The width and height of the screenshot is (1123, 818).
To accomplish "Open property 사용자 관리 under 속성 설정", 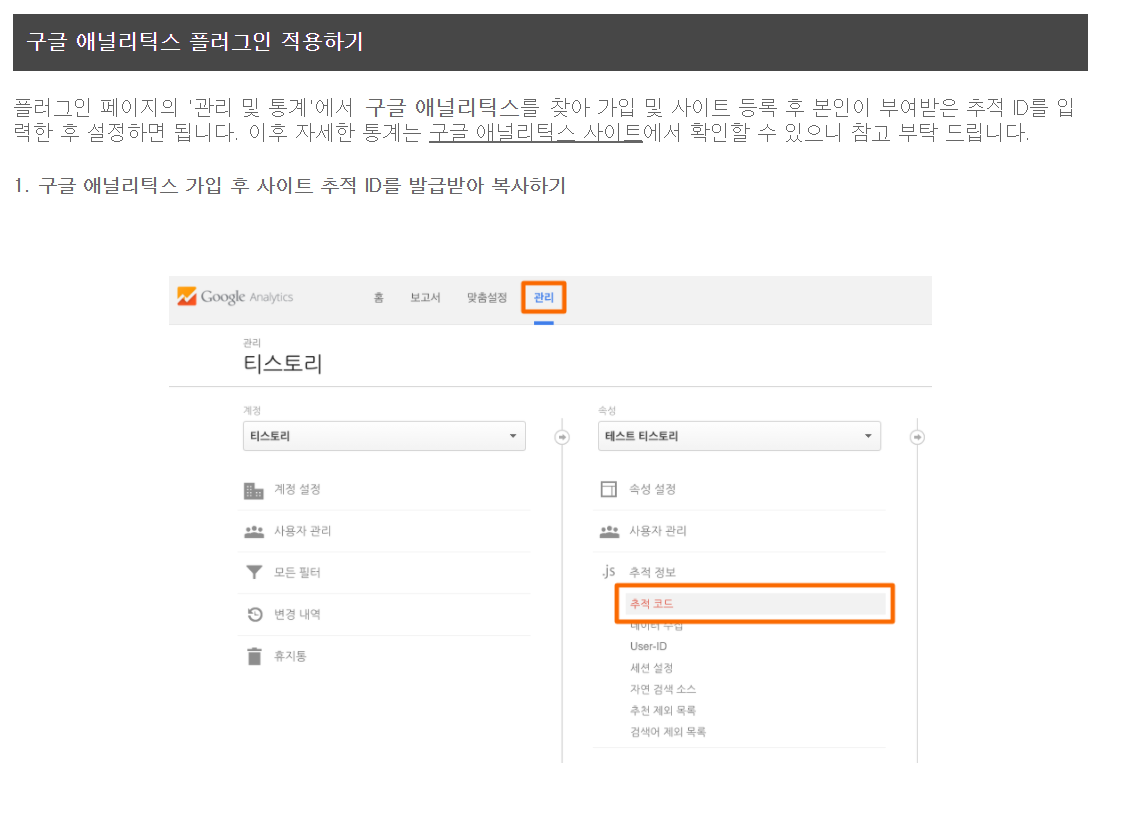I will [x=657, y=531].
